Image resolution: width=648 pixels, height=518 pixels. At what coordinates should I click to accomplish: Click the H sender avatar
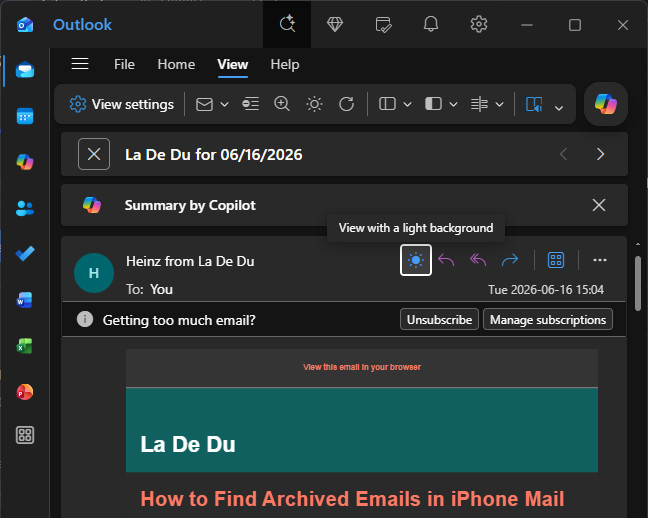(x=94, y=273)
